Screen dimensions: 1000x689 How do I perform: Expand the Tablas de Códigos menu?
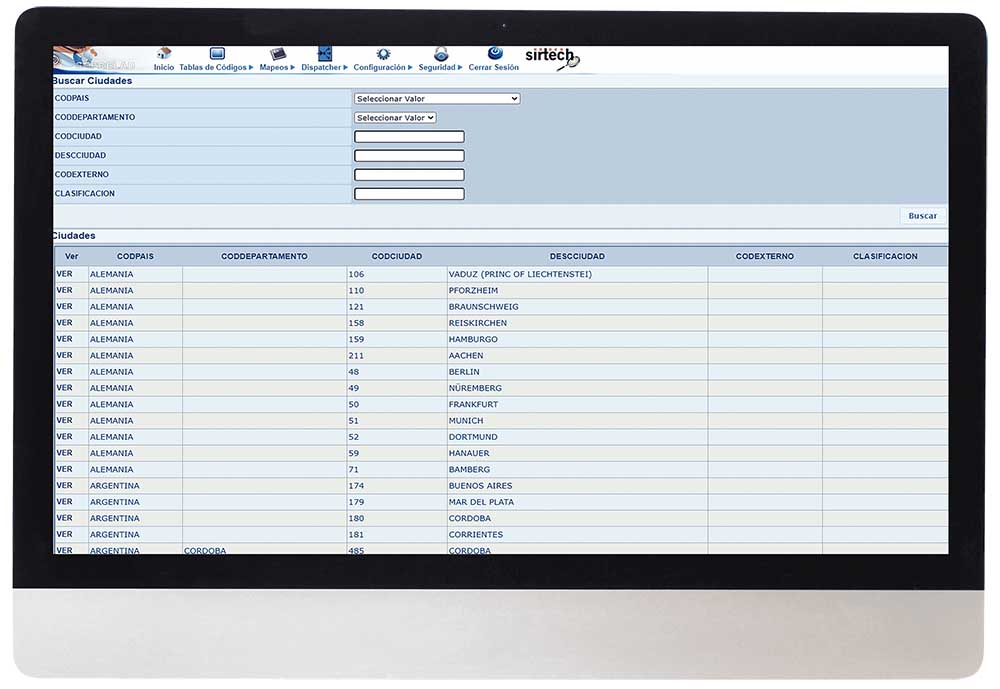pyautogui.click(x=216, y=68)
